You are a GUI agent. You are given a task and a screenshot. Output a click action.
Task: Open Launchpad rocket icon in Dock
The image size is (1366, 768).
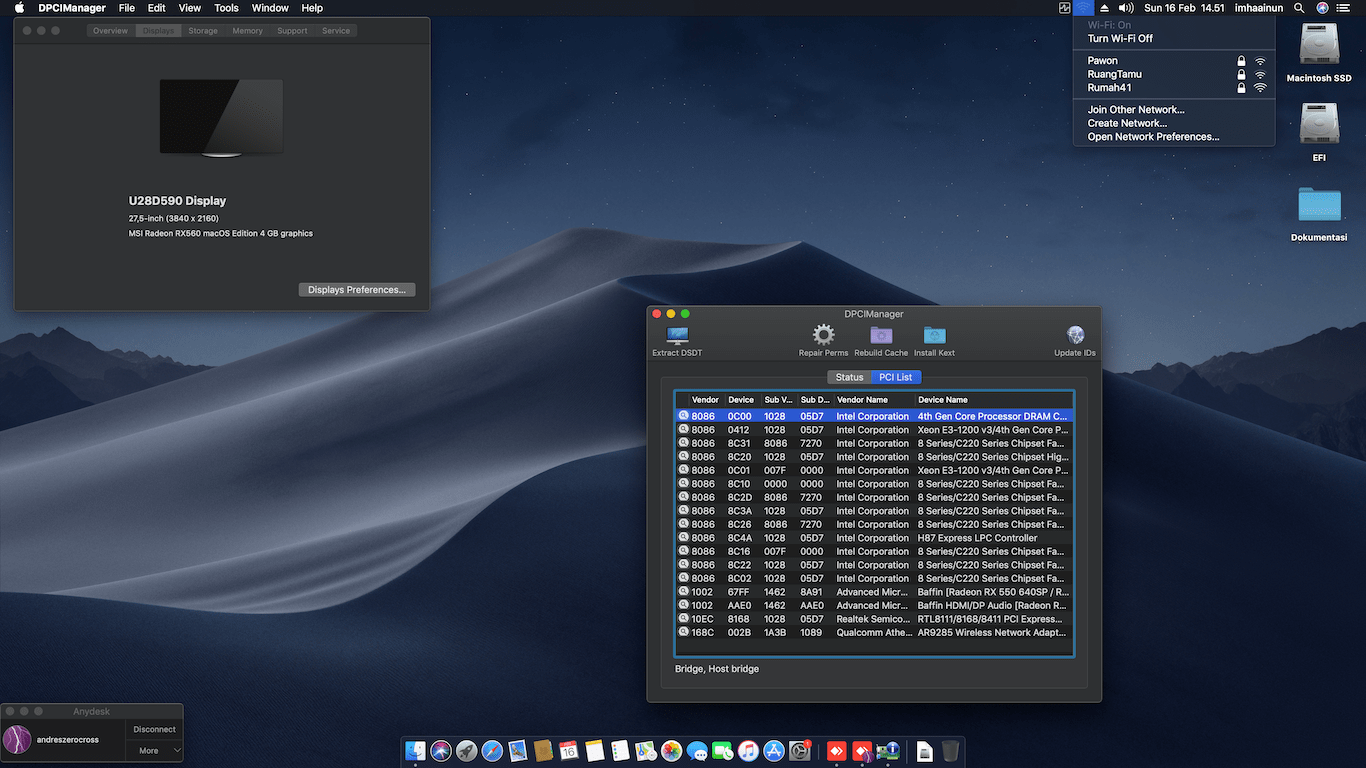point(467,751)
